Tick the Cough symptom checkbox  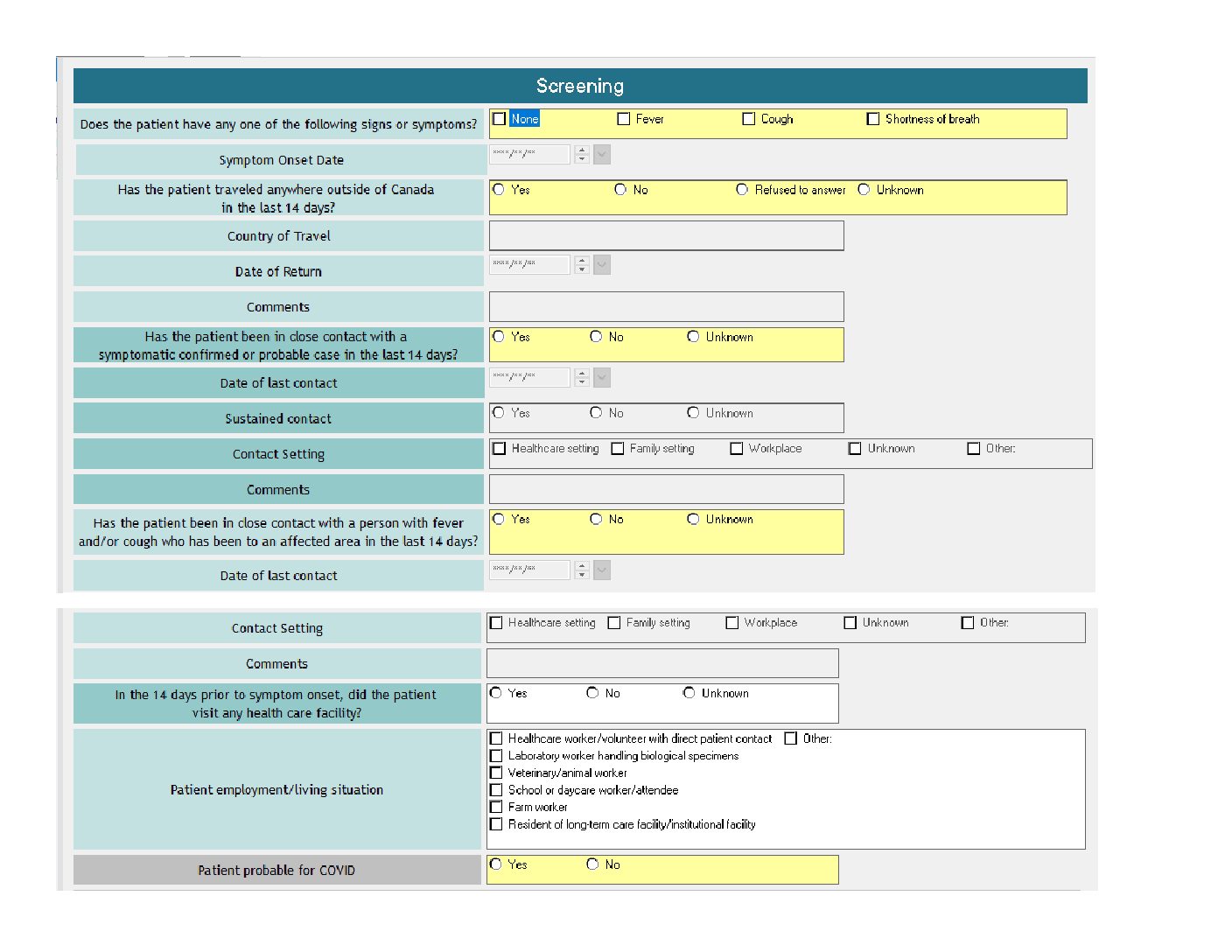coord(749,119)
